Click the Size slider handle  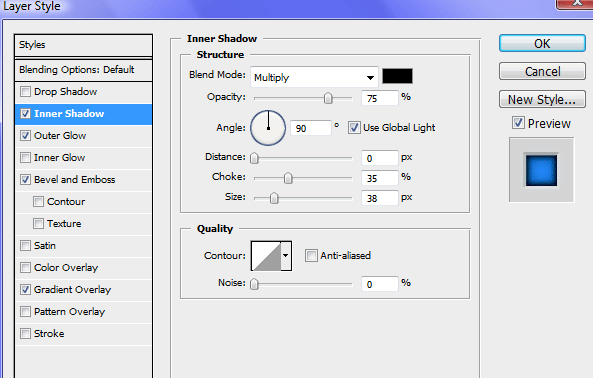click(274, 198)
